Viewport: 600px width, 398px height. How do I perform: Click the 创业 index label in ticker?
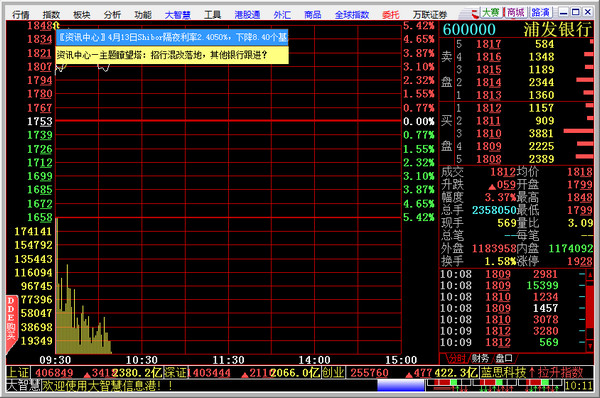333,372
